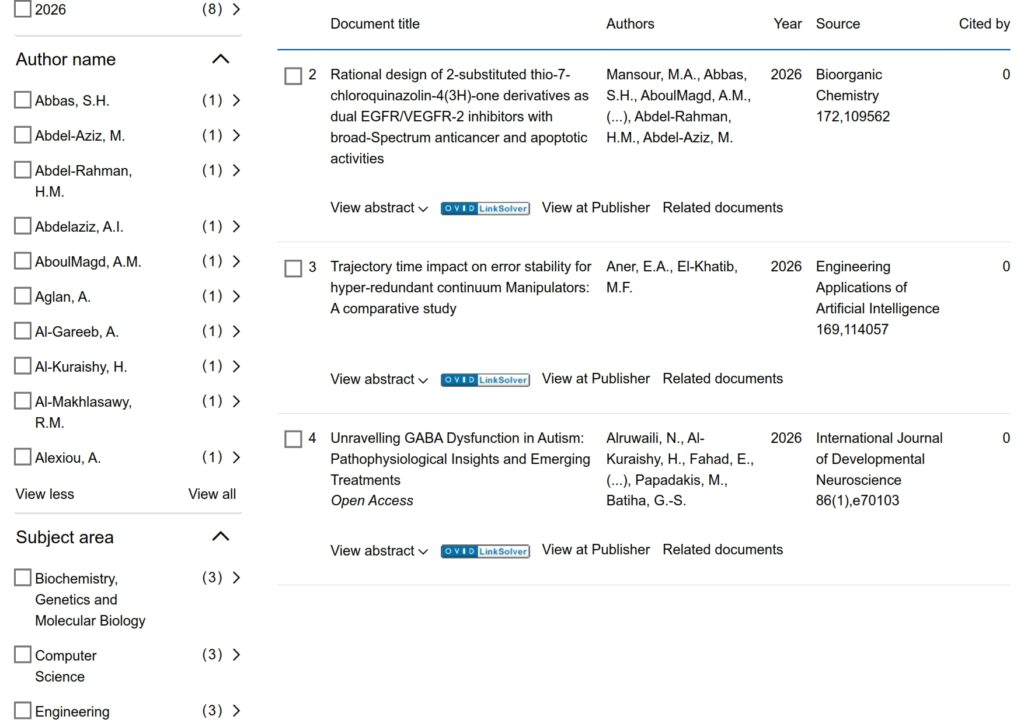Screen dimensions: 1024x723
Task: Tick the Abdel-Aziz, M. author checkbox
Action: point(23,135)
